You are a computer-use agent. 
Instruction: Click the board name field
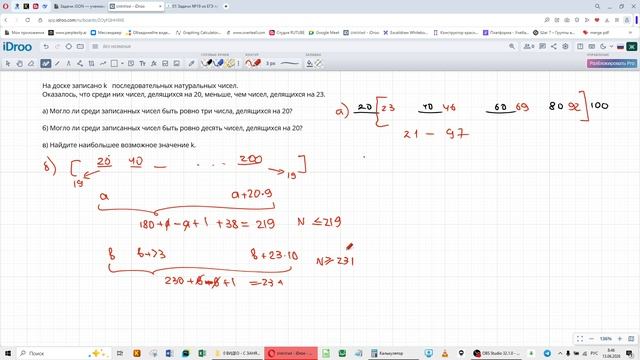pos(117,47)
